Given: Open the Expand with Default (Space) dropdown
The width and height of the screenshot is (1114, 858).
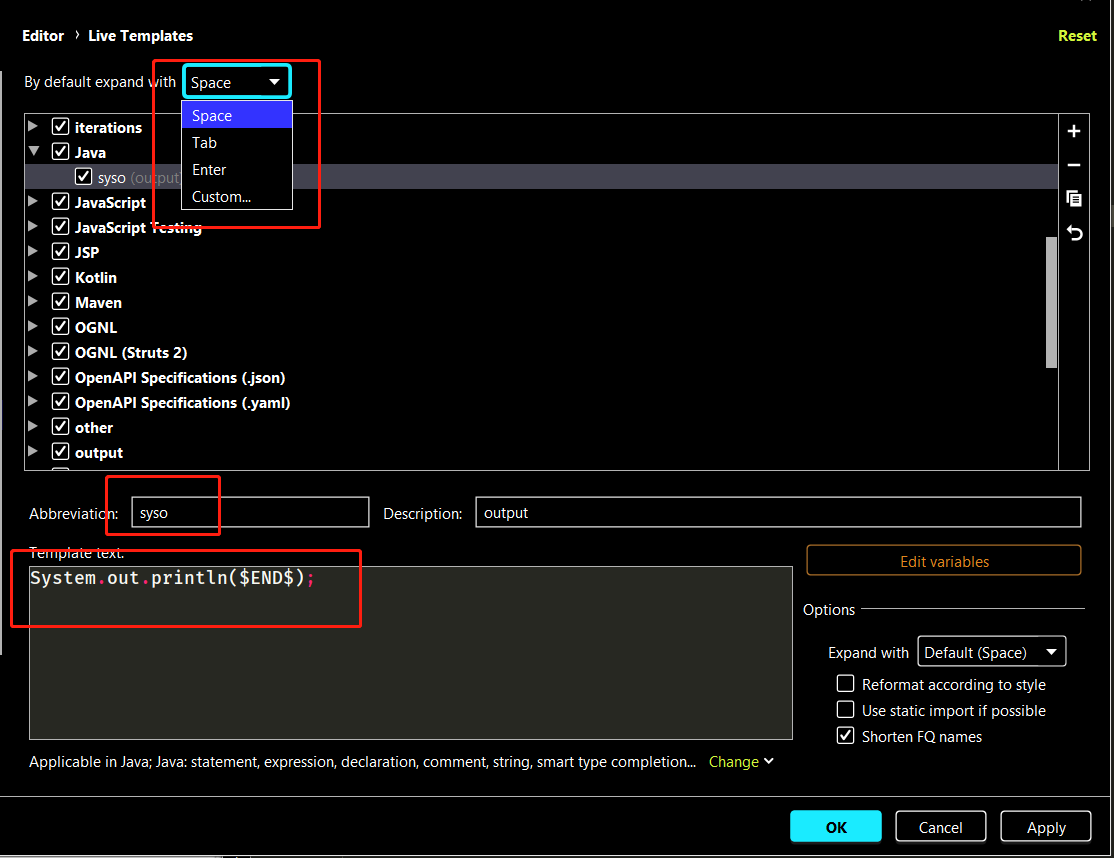Looking at the screenshot, I should point(991,652).
